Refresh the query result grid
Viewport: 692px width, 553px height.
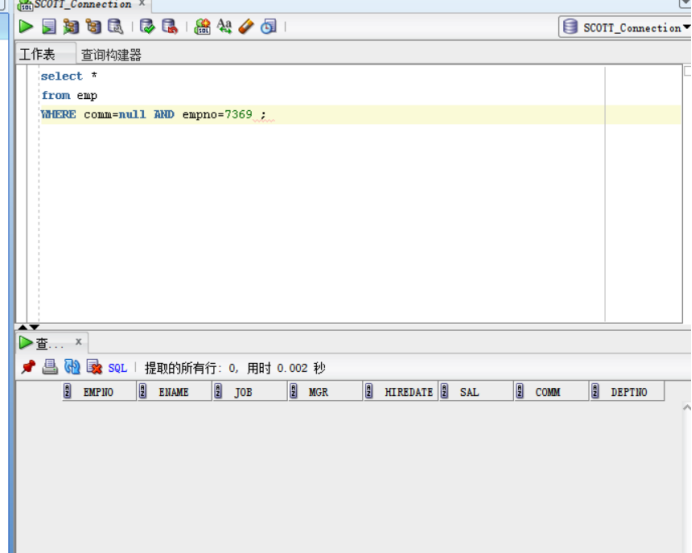72,367
